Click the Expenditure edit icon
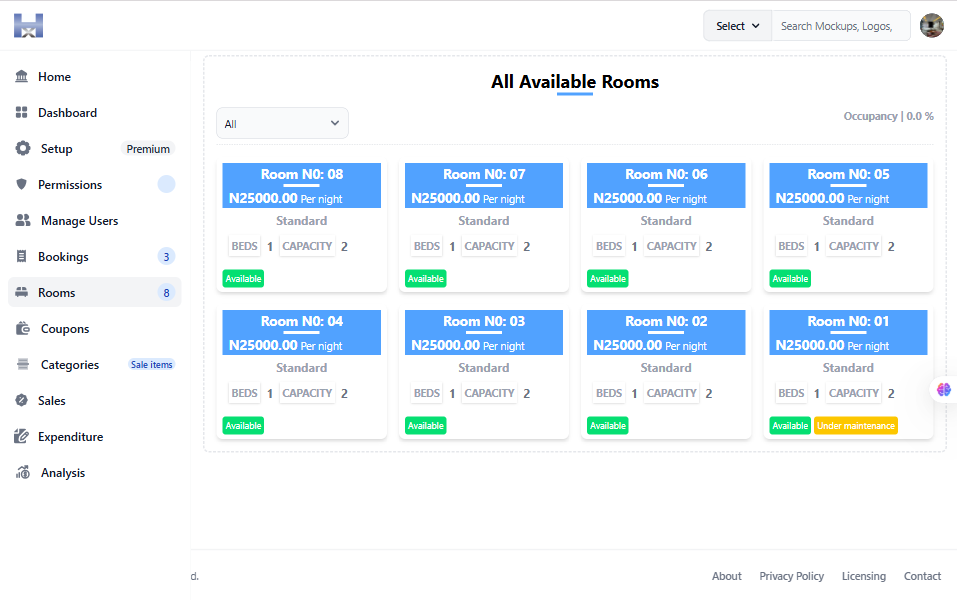 pos(22,437)
